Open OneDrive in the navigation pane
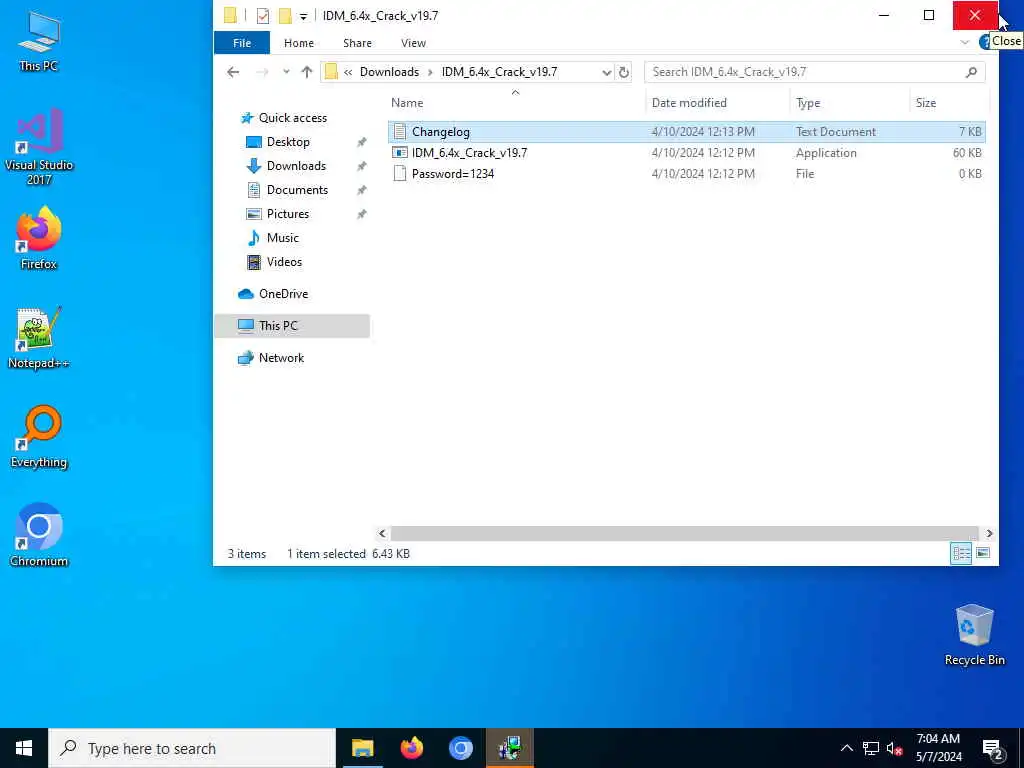 (x=283, y=294)
